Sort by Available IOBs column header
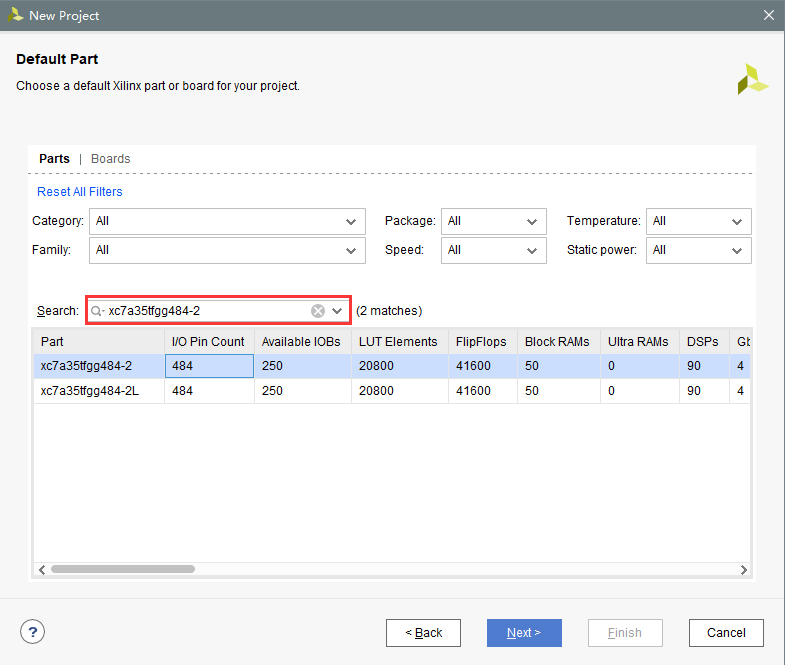 [x=303, y=342]
